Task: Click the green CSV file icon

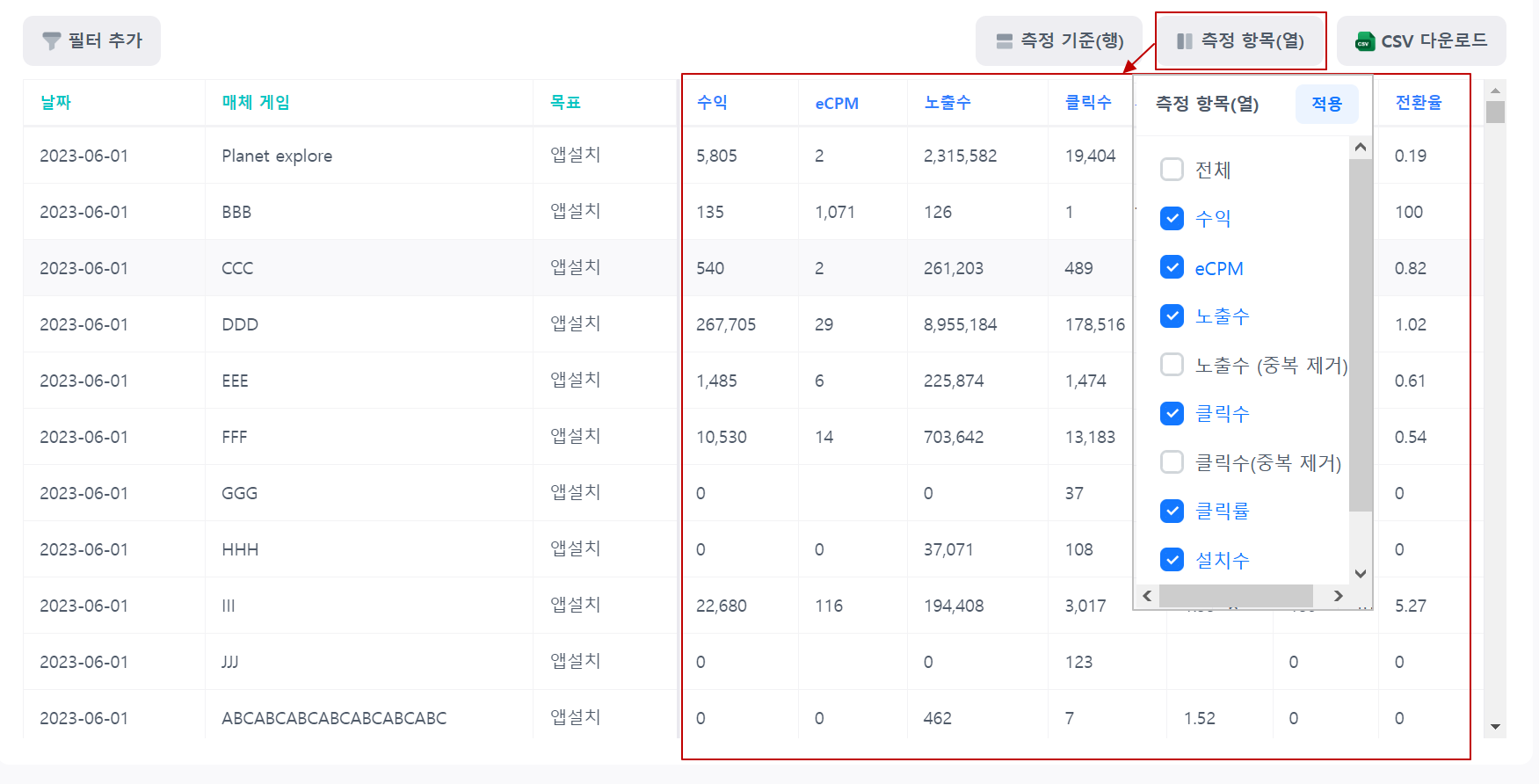Action: pyautogui.click(x=1365, y=41)
